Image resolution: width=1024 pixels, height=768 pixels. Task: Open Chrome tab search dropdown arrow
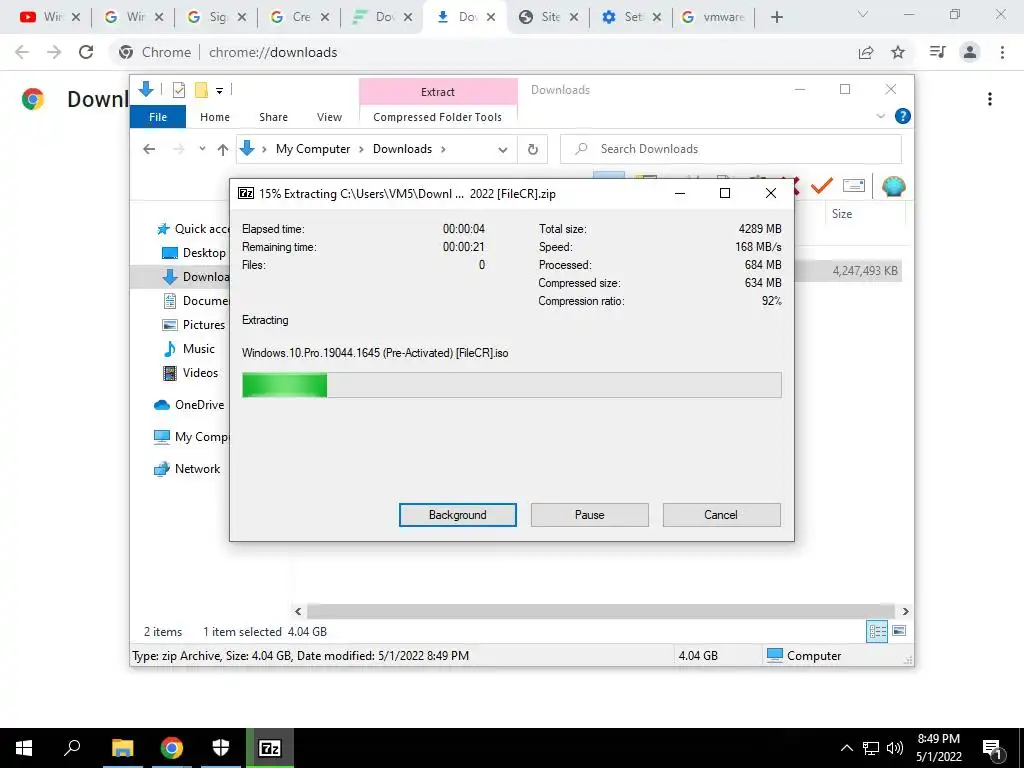click(863, 14)
